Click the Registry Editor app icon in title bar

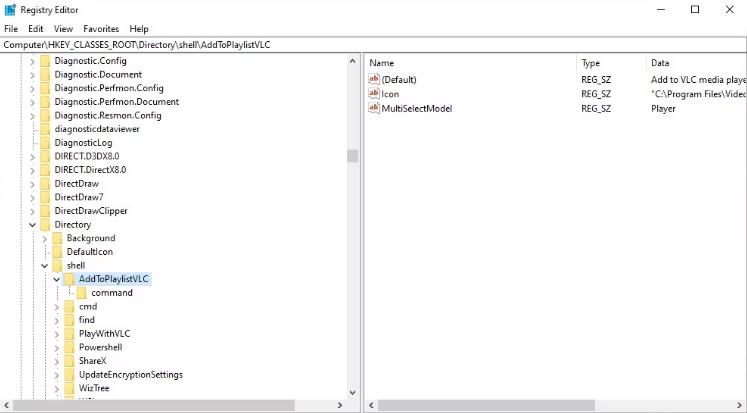pos(10,10)
